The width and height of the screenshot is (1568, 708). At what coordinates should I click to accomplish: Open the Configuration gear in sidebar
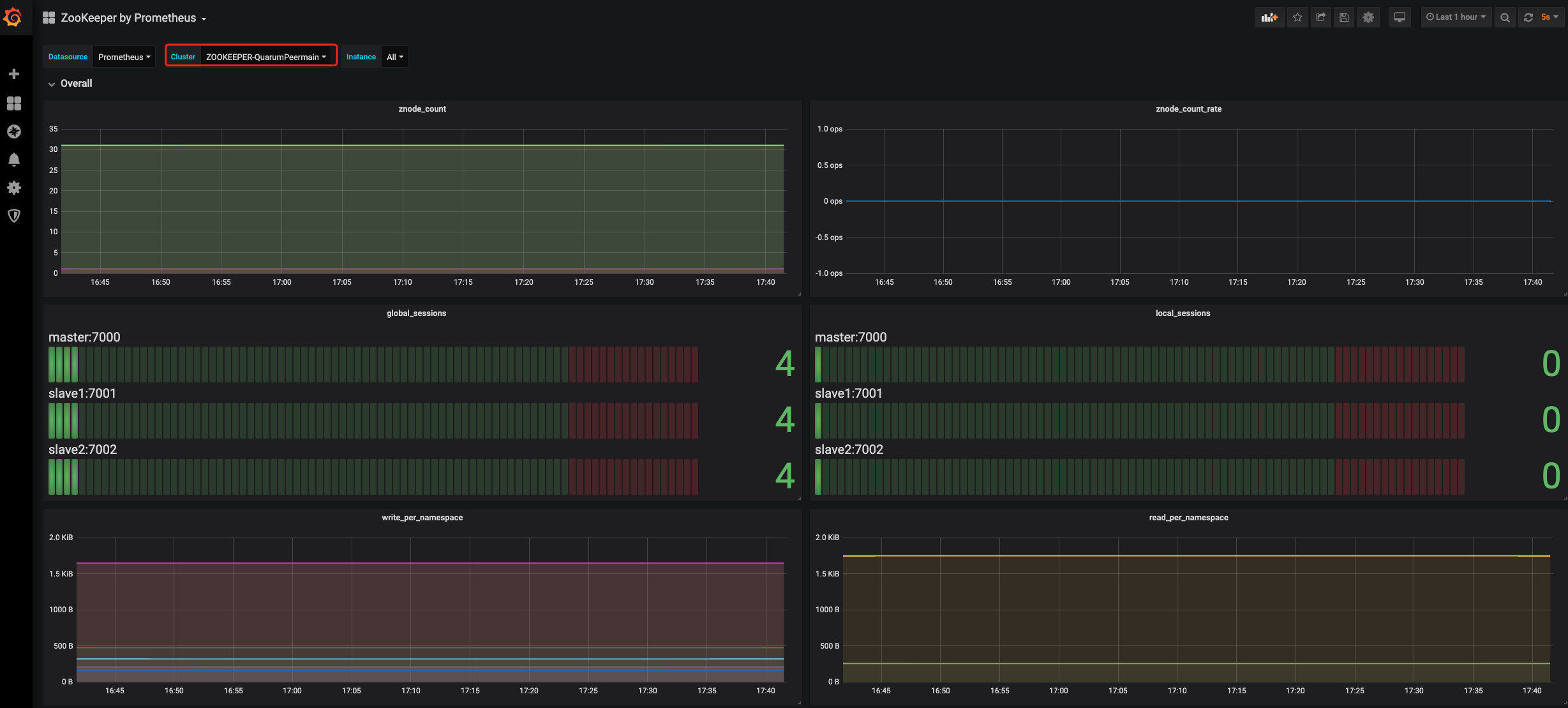(14, 187)
